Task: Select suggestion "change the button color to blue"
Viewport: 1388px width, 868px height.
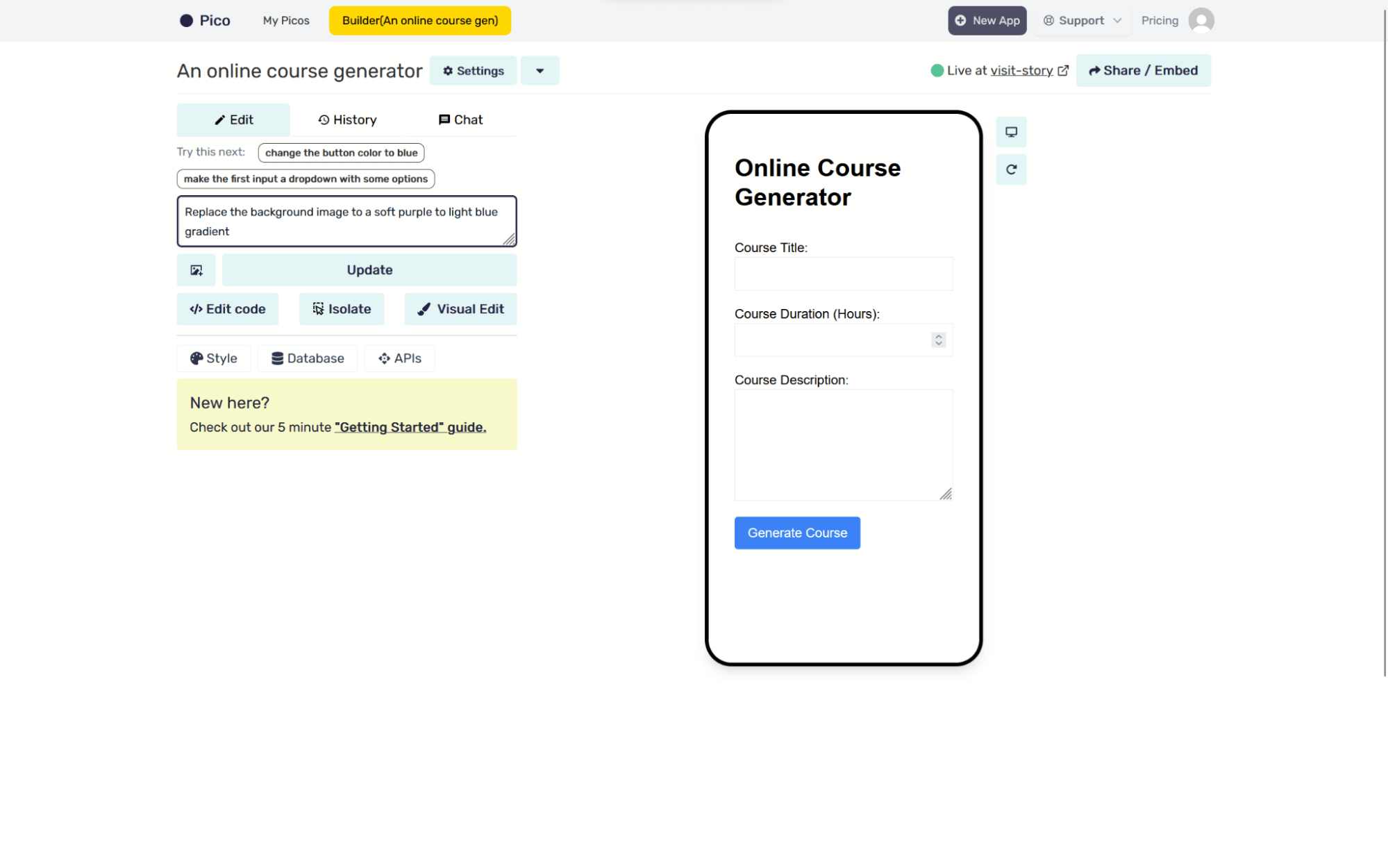Action: [x=341, y=153]
